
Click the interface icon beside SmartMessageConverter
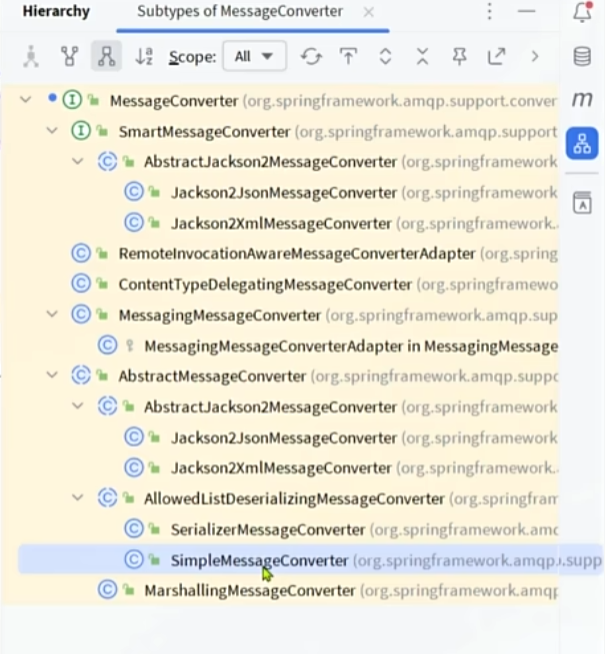(x=80, y=131)
